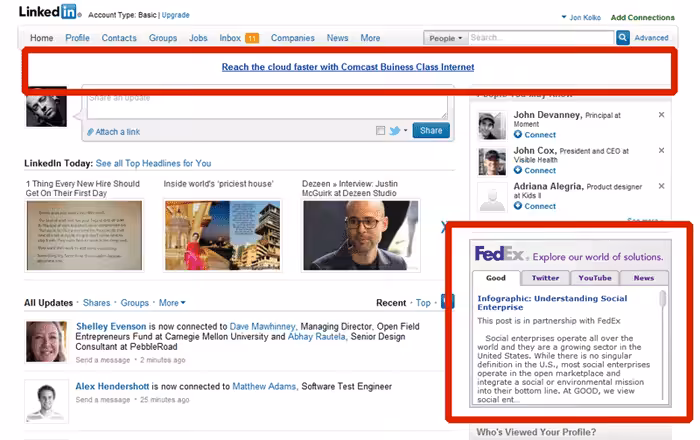The width and height of the screenshot is (700, 440).
Task: Click the blue search magnifier button
Action: (622, 38)
